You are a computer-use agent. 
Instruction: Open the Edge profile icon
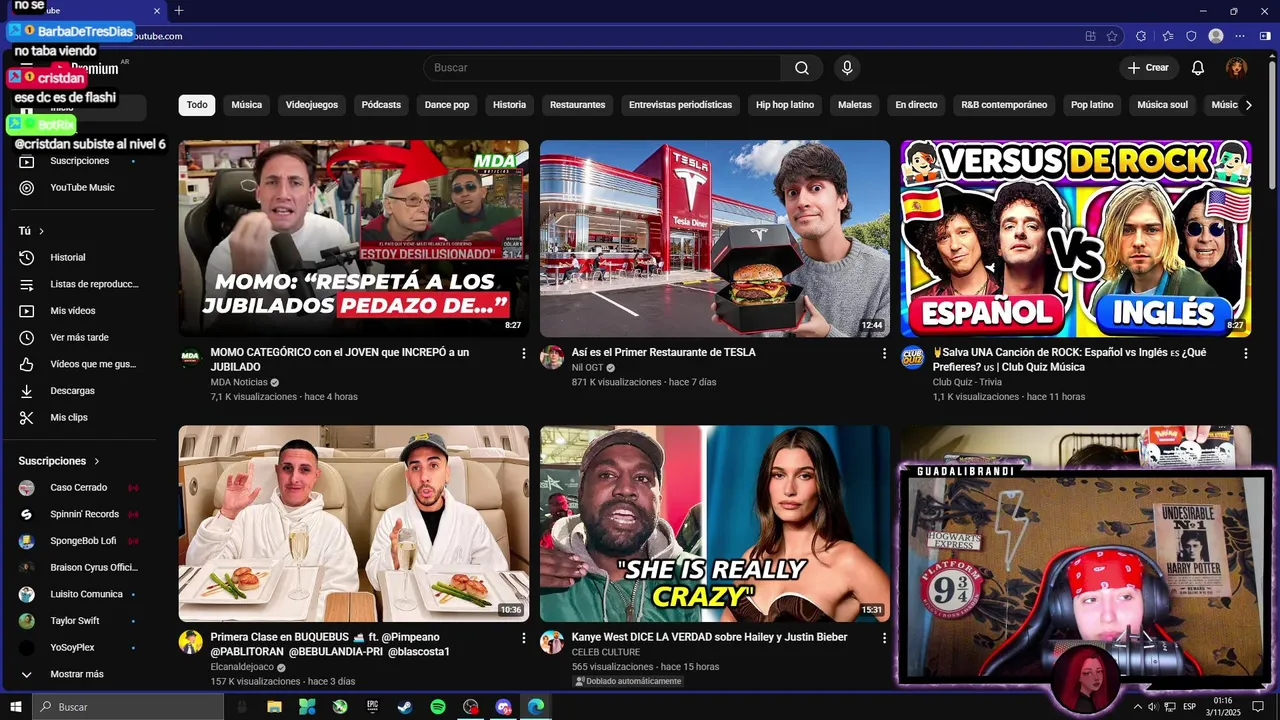click(1216, 36)
